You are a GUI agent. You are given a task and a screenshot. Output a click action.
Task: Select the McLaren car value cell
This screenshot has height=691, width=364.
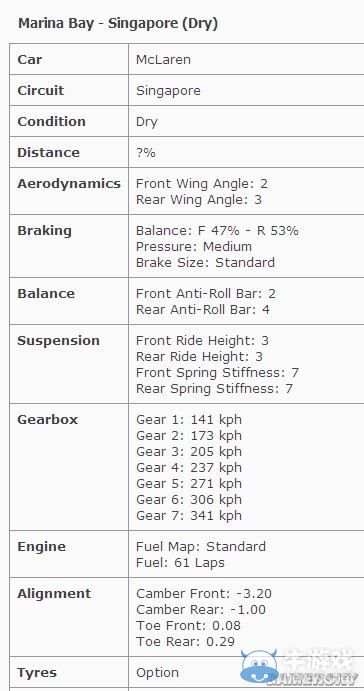coord(246,59)
